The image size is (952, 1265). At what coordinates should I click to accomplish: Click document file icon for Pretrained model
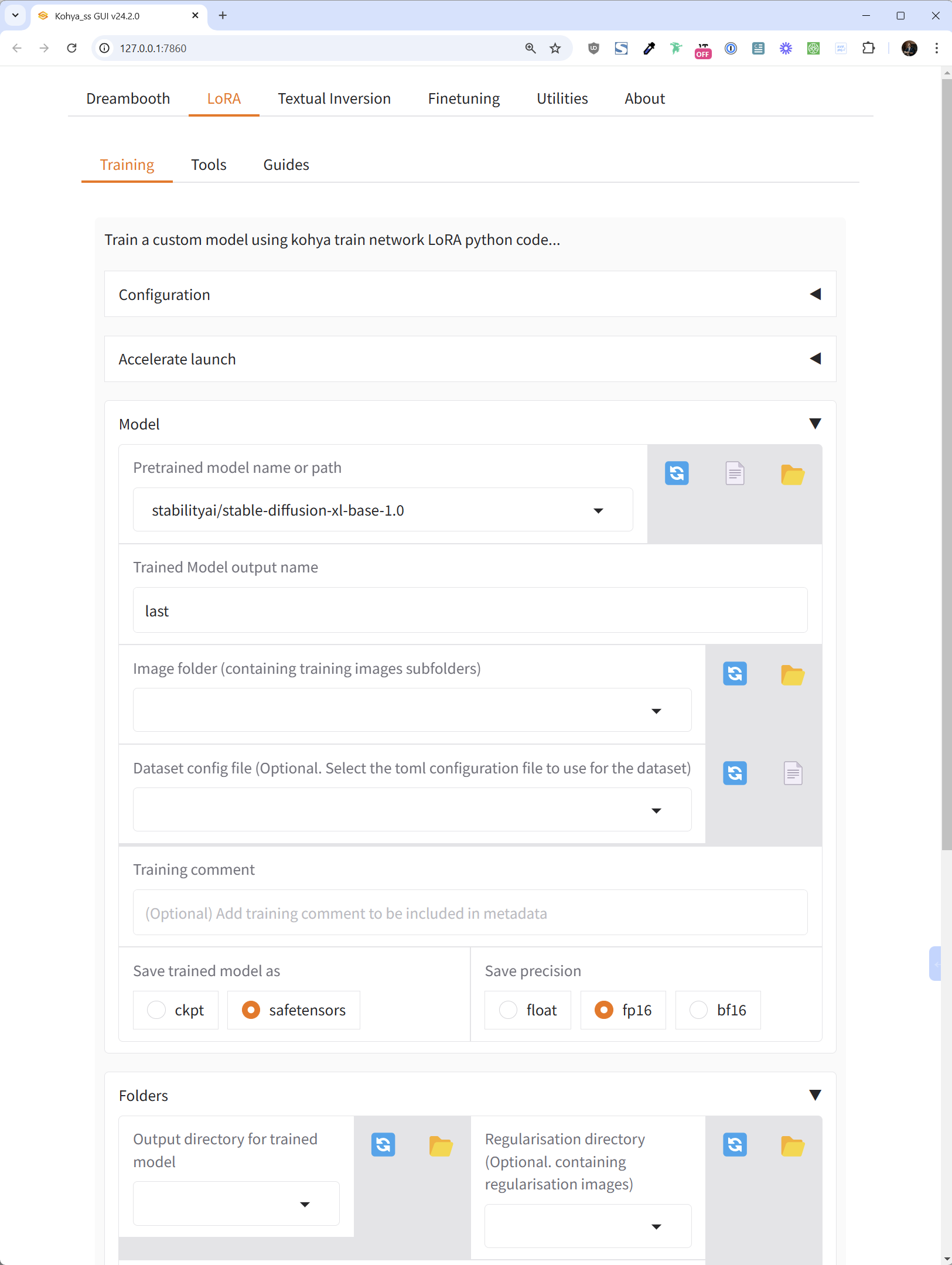click(x=734, y=473)
